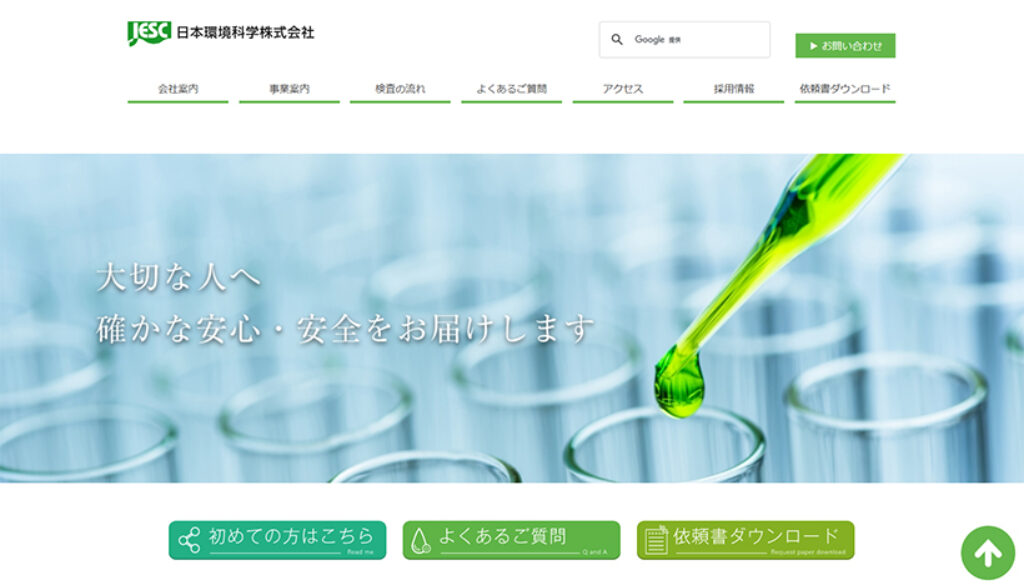The height and width of the screenshot is (585, 1024).
Task: Click the magnifying glass search icon
Action: point(617,38)
